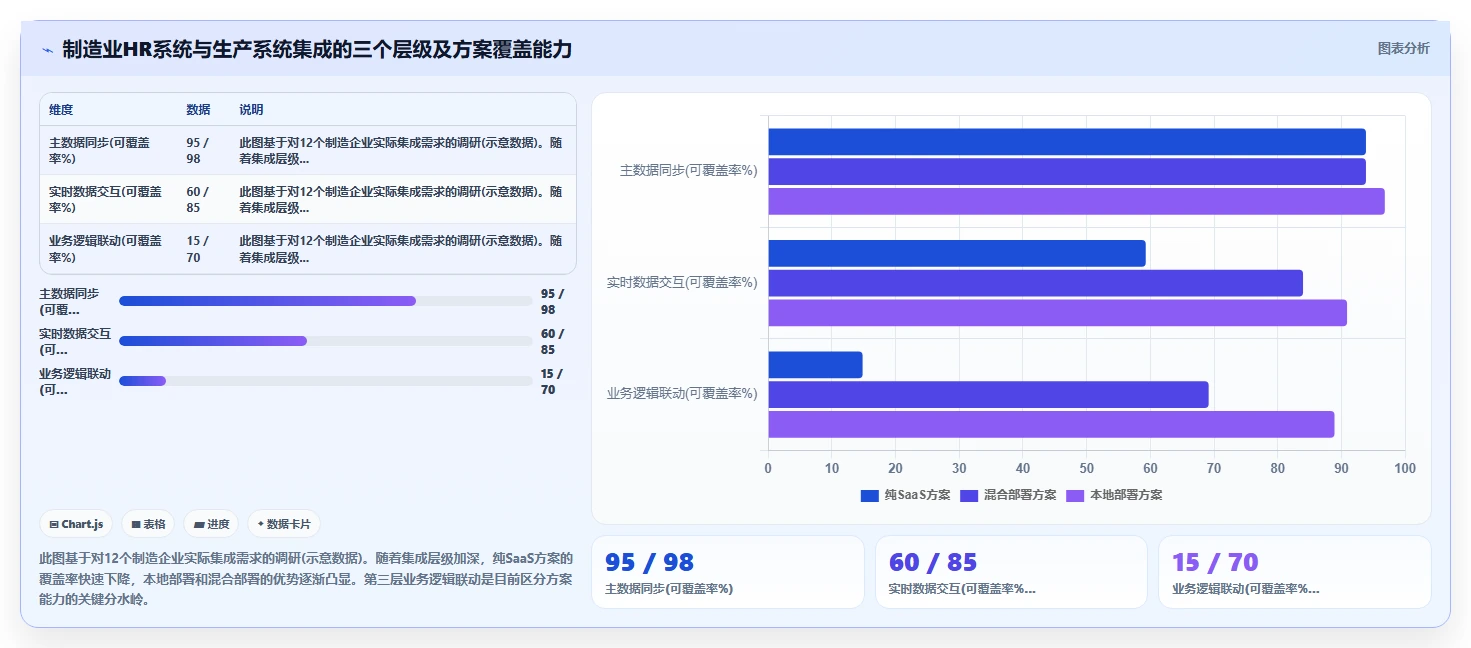Image resolution: width=1471 pixels, height=648 pixels.
Task: Open the 60 / 85 stat card
Action: pos(1011,572)
